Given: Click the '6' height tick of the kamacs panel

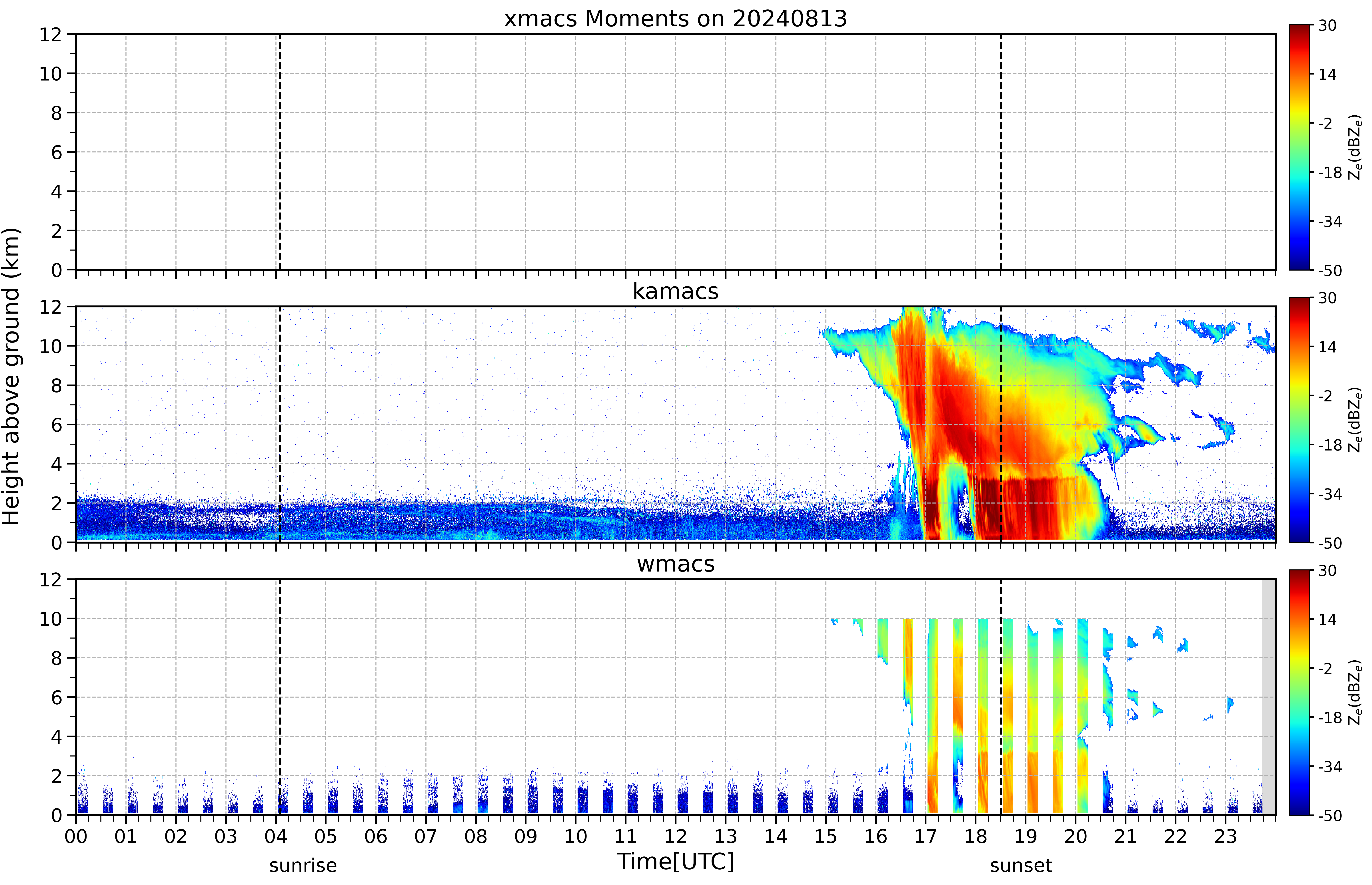Looking at the screenshot, I should 56,425.
